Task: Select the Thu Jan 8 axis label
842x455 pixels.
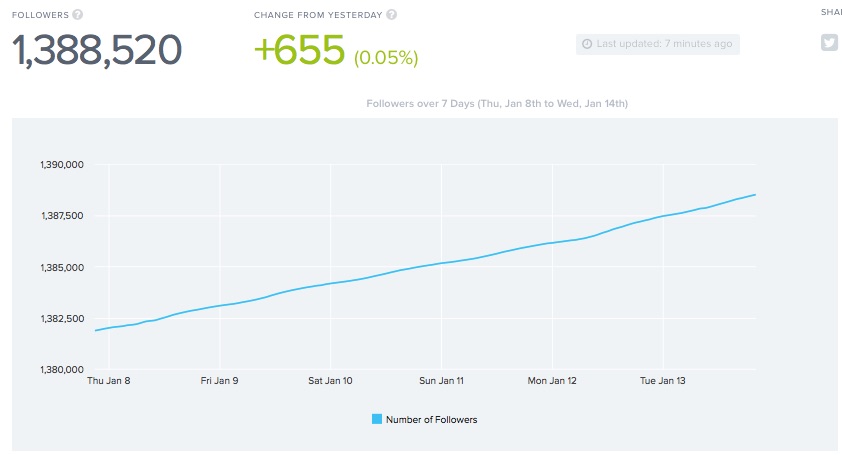Action: 108,381
